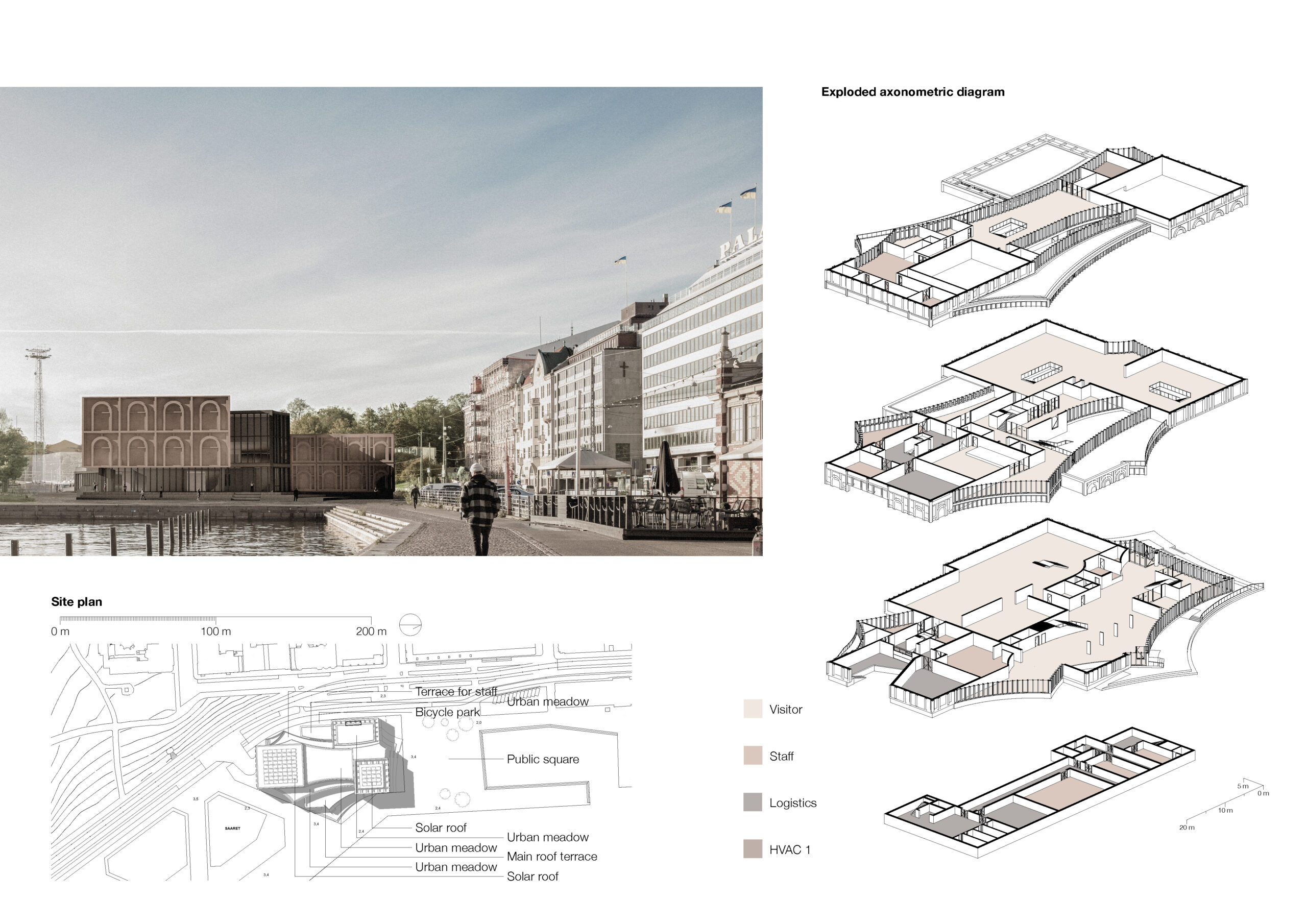Click the 200 m scale bar marker
The image size is (1307, 924).
tap(371, 631)
